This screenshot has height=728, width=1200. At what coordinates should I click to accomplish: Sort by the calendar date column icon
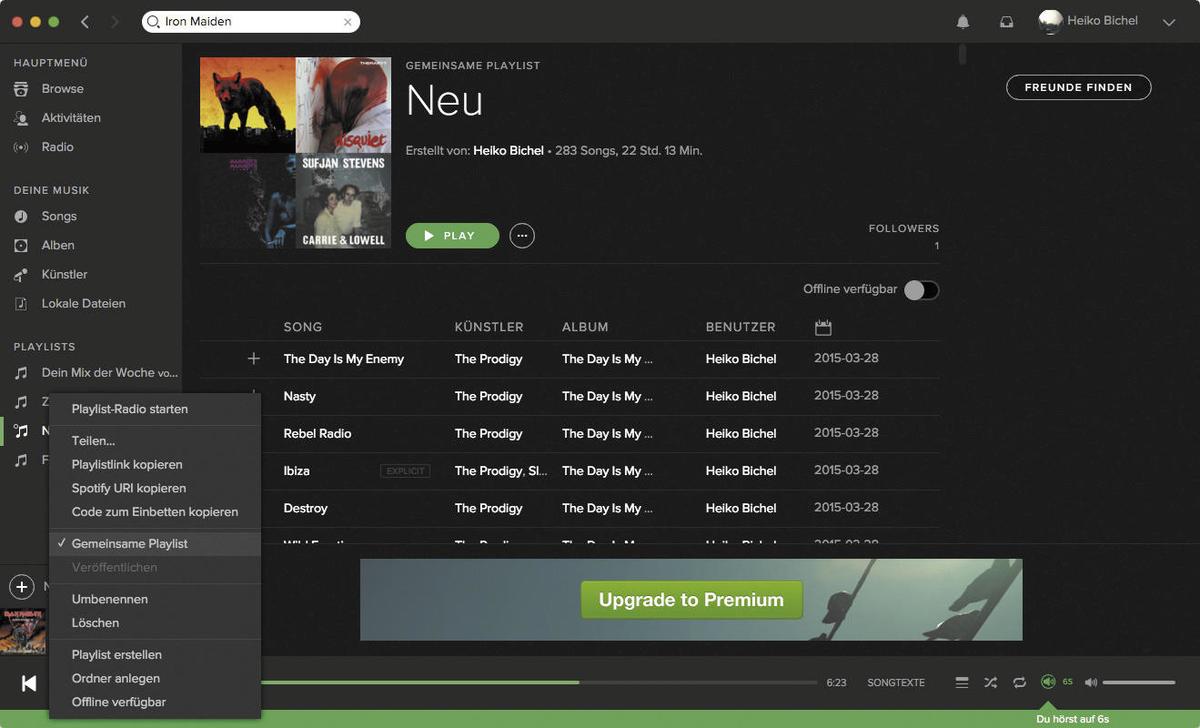pos(823,327)
